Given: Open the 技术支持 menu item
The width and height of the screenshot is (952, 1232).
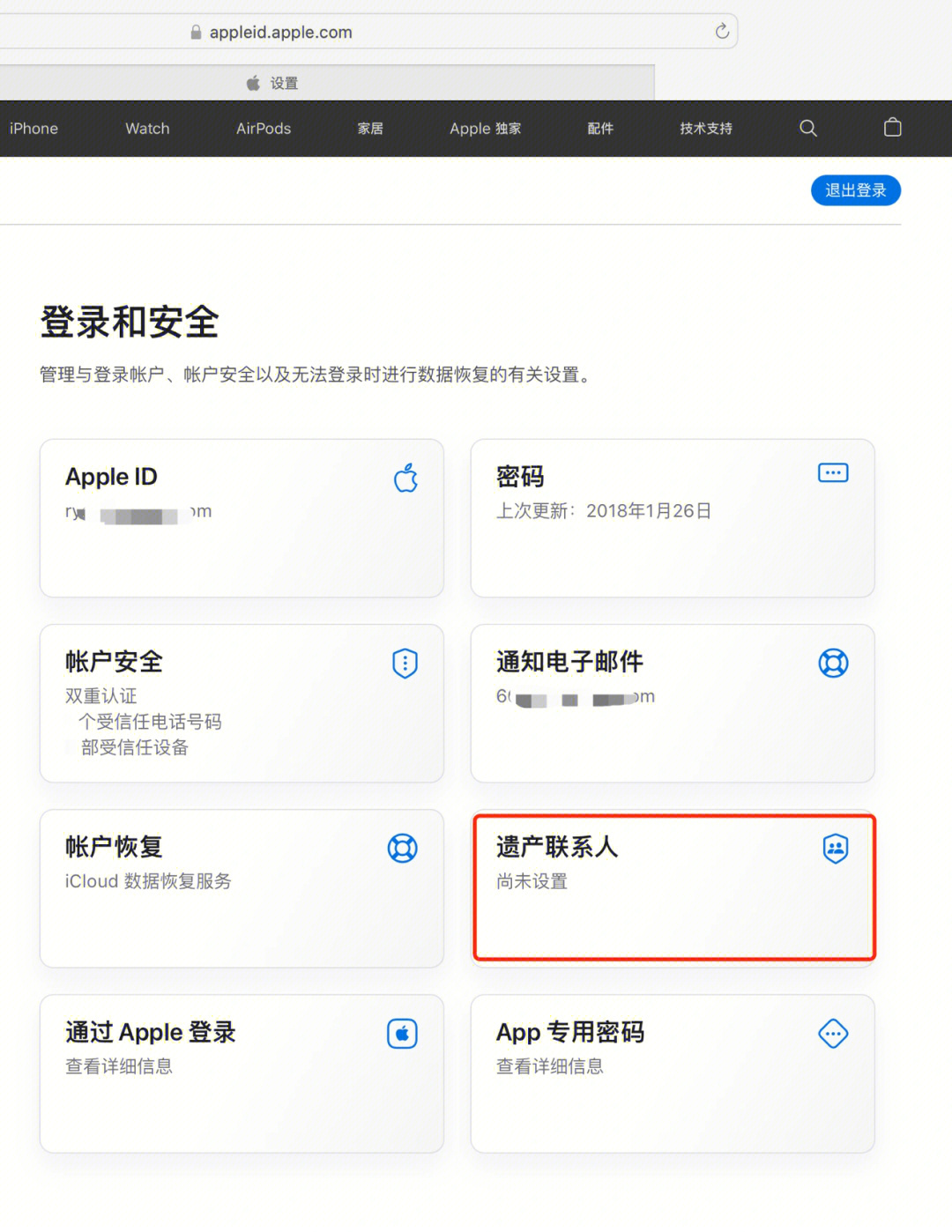Looking at the screenshot, I should [x=706, y=129].
